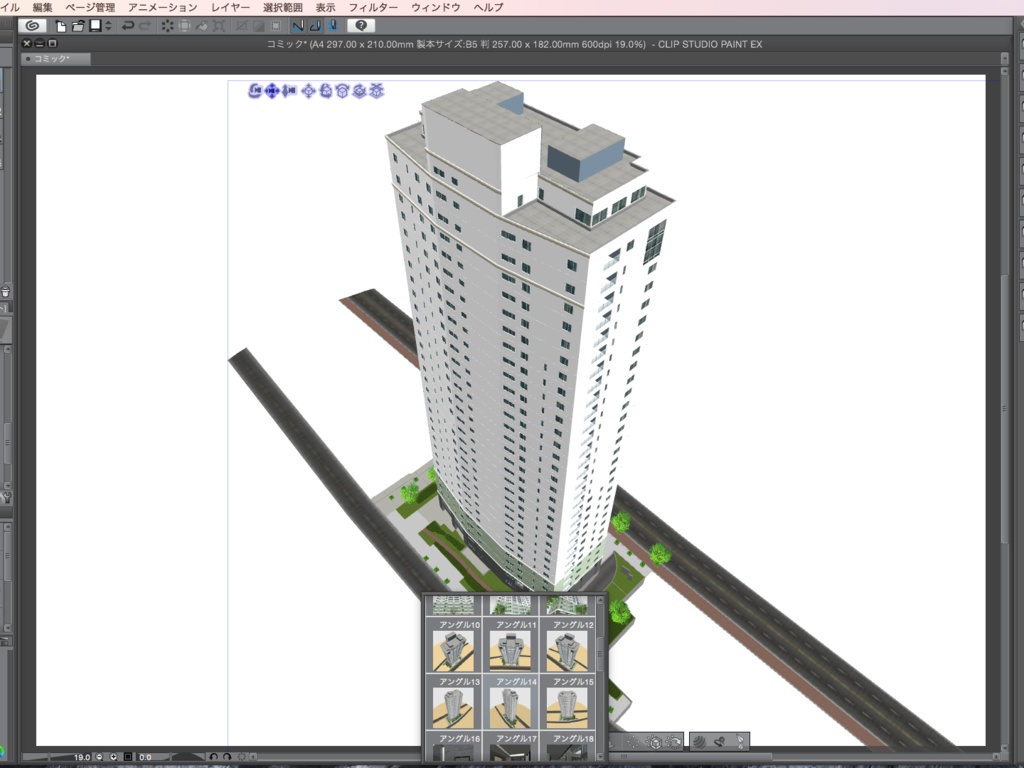
Task: Click the zoom stepper up arrow at bottom
Action: pos(113,757)
